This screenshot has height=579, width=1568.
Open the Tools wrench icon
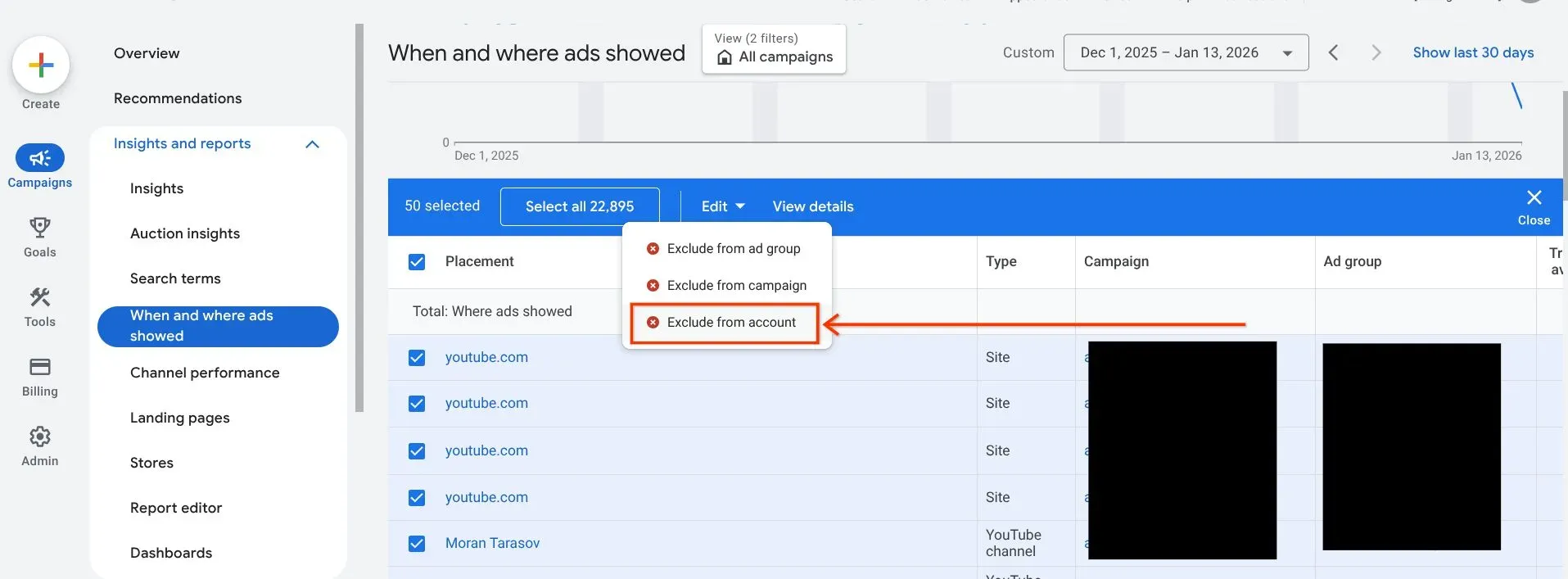(x=39, y=296)
